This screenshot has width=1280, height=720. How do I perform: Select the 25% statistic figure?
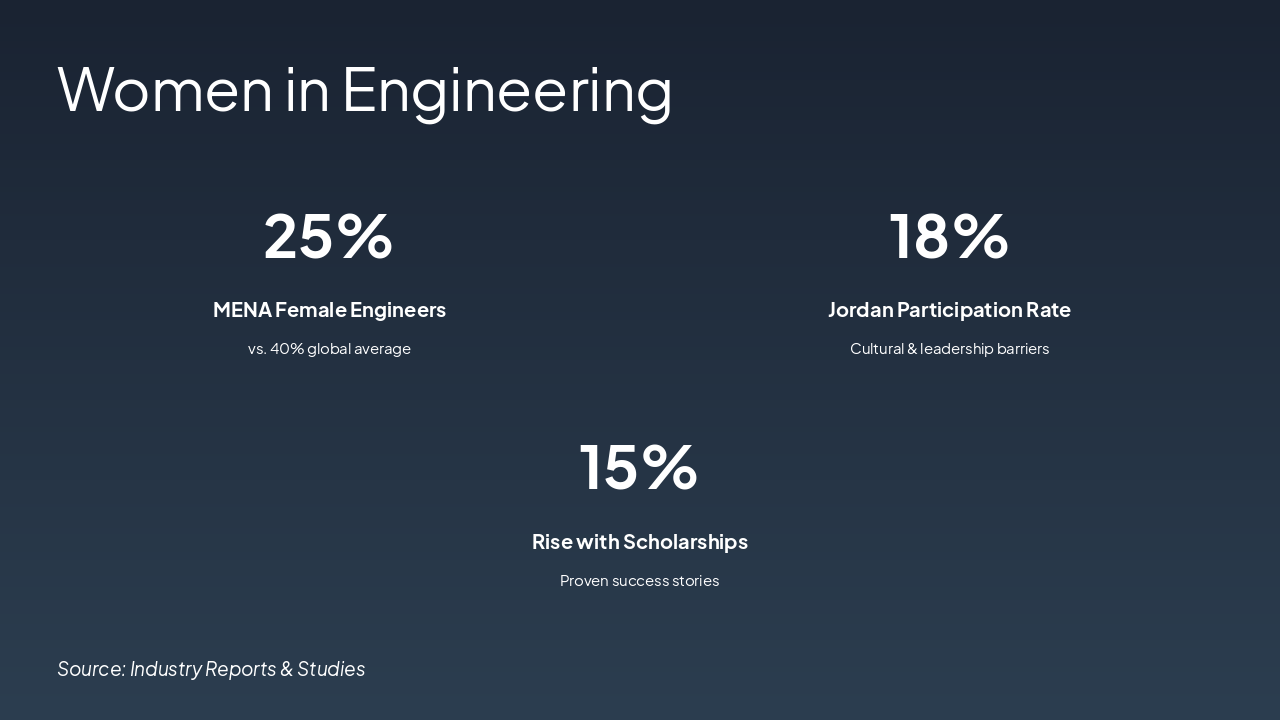pyautogui.click(x=328, y=237)
